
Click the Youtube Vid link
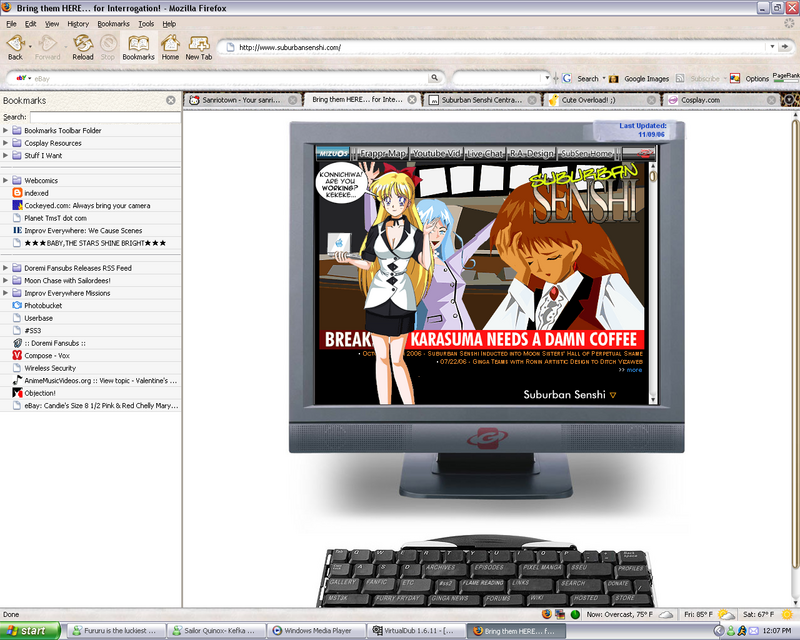coord(437,153)
